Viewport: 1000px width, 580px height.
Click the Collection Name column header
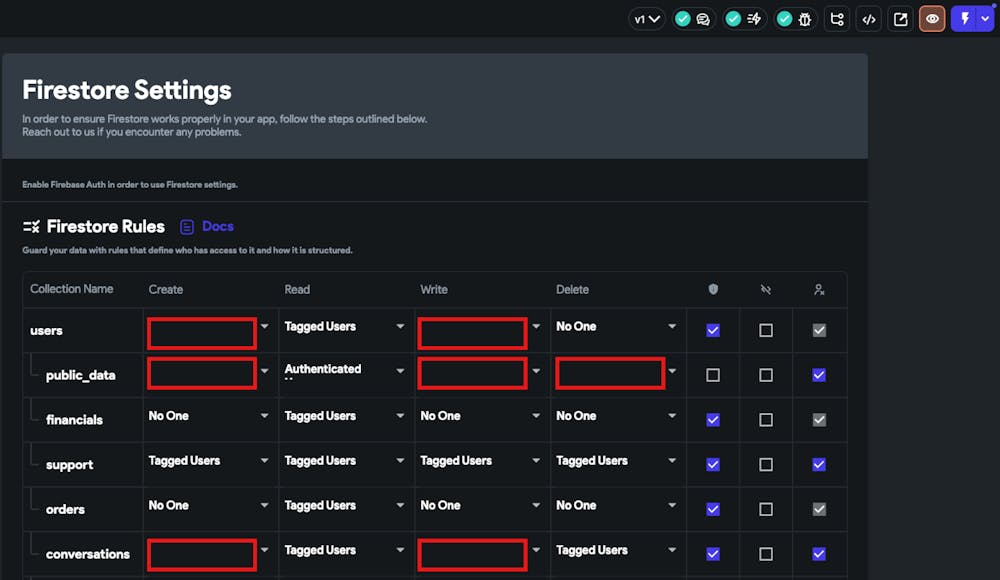point(71,289)
